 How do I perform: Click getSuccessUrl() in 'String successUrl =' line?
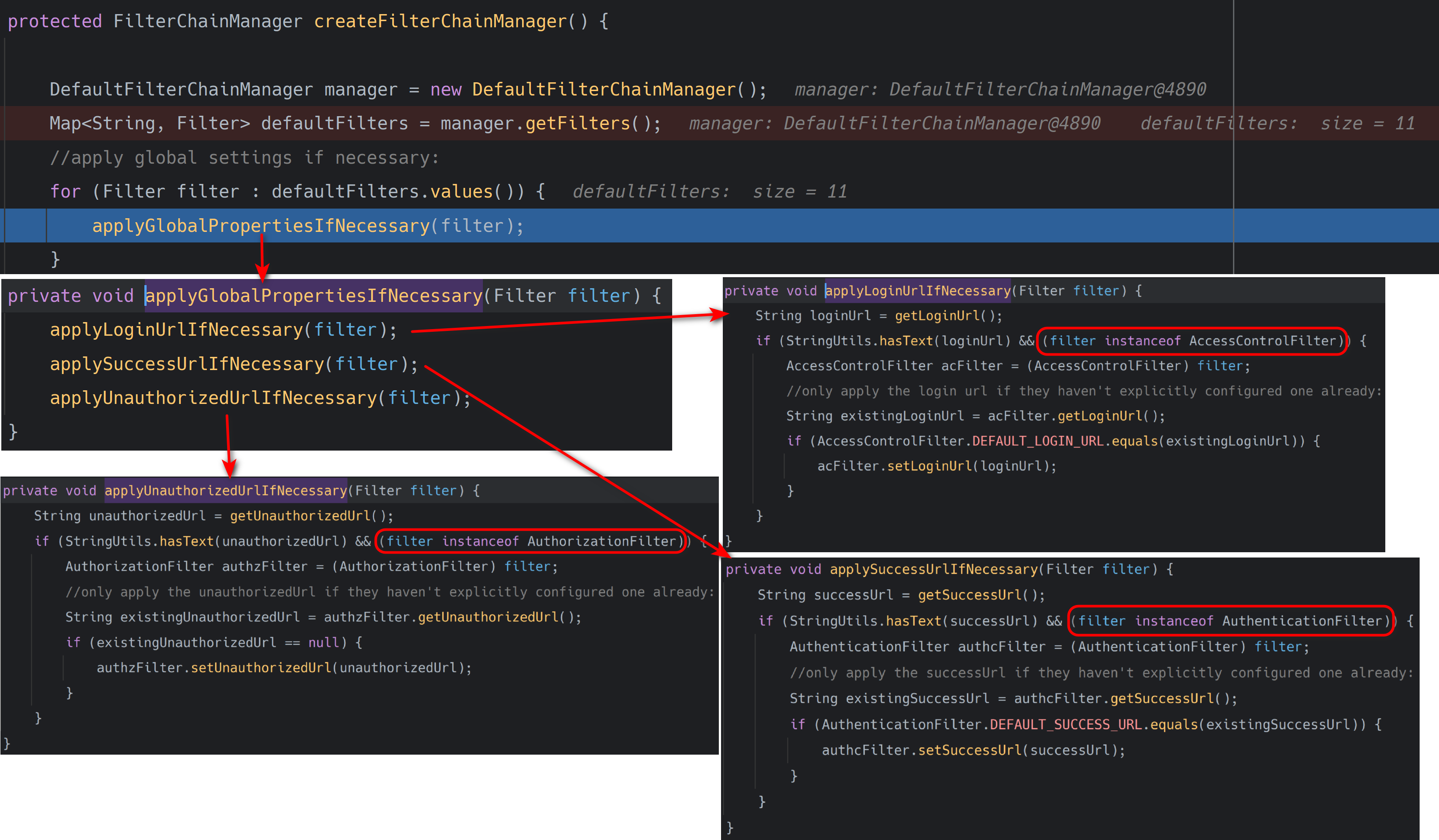[978, 594]
